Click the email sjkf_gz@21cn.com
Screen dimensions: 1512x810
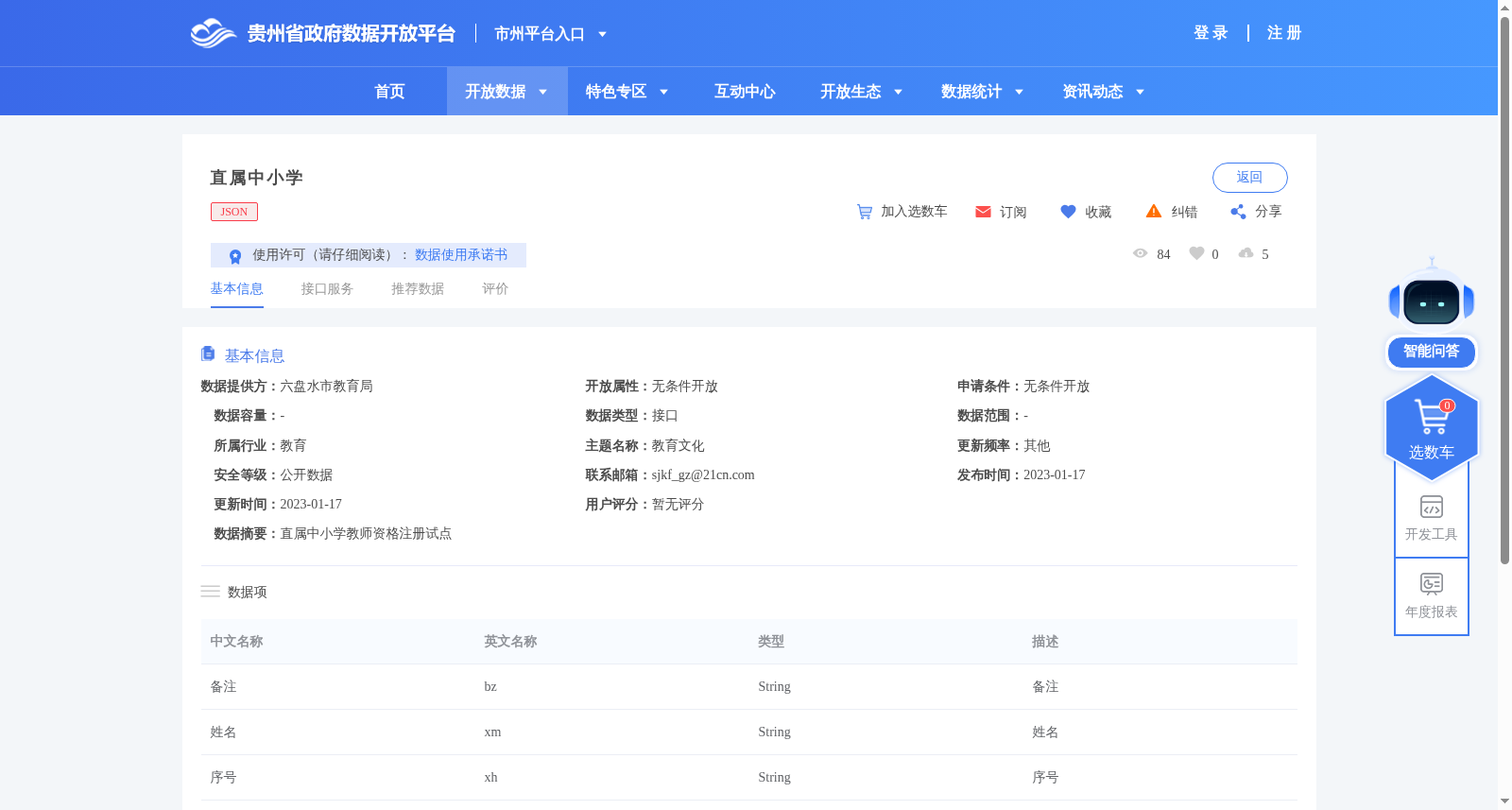pos(703,475)
